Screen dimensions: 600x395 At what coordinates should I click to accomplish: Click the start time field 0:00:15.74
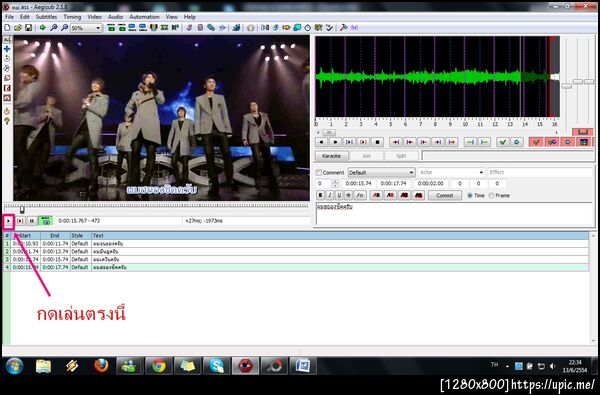tap(358, 183)
